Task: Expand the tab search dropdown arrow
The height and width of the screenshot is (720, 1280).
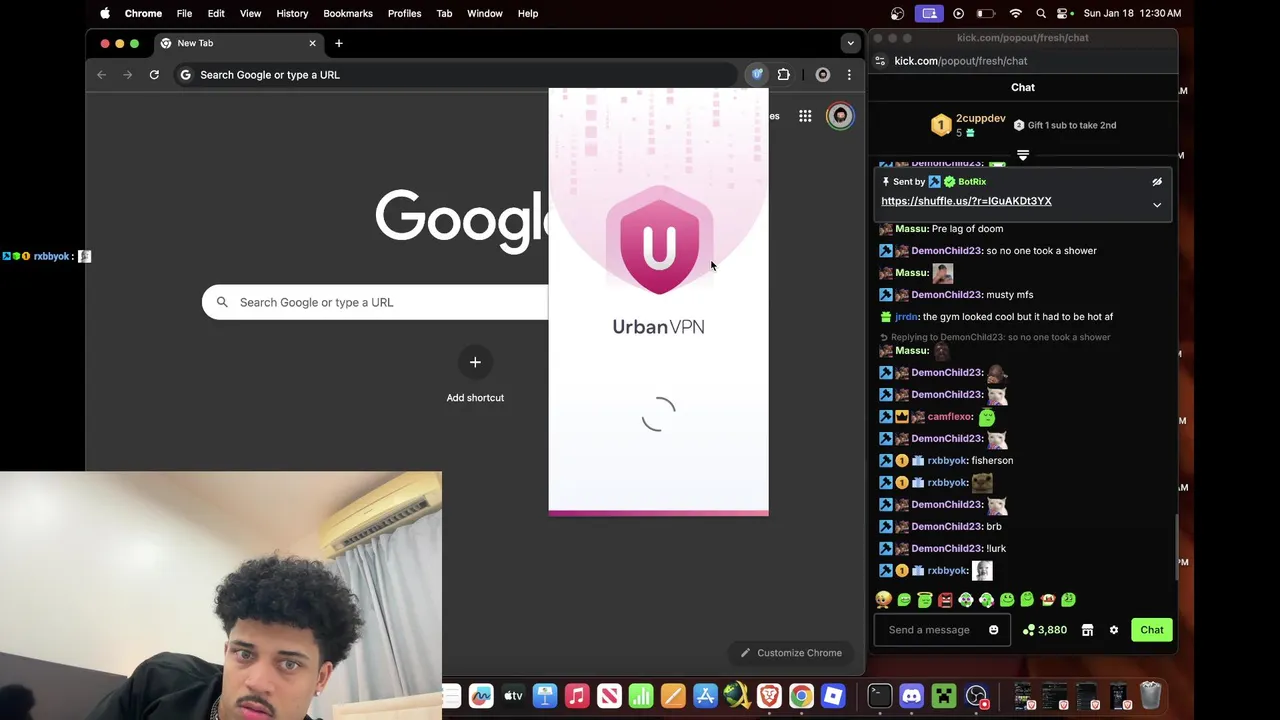Action: tap(850, 43)
